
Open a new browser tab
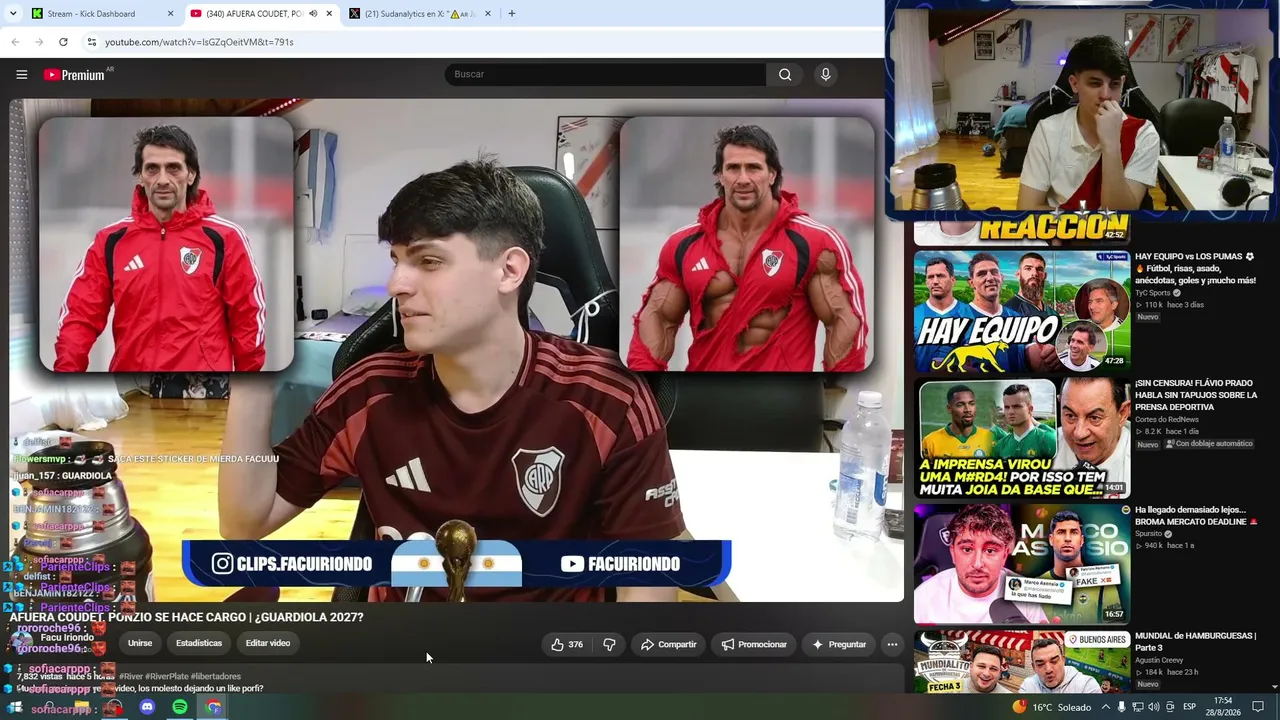click(x=512, y=14)
